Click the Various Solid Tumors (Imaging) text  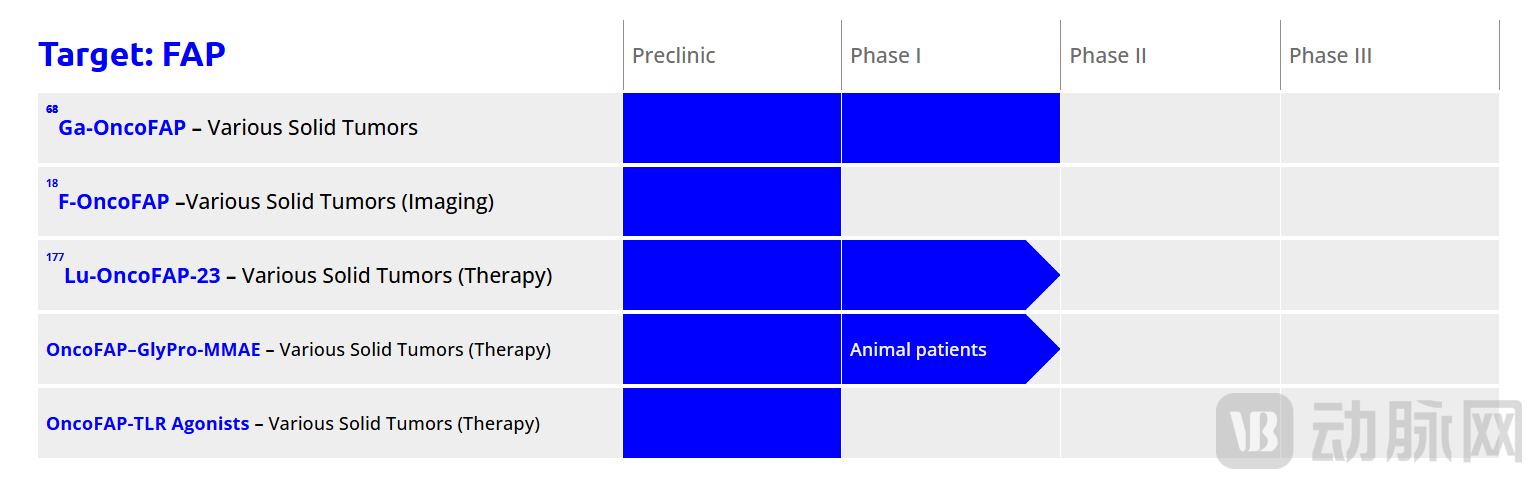tap(340, 201)
